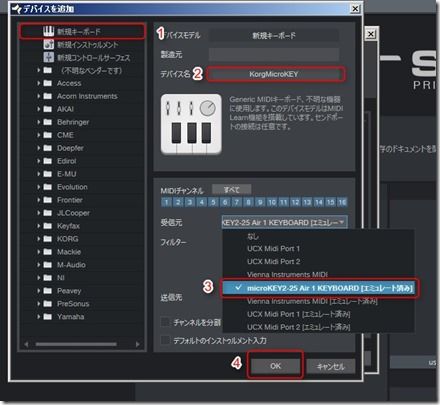The width and height of the screenshot is (440, 405).
Task: Expand the E-MU vendor folder
Action: pos(39,174)
